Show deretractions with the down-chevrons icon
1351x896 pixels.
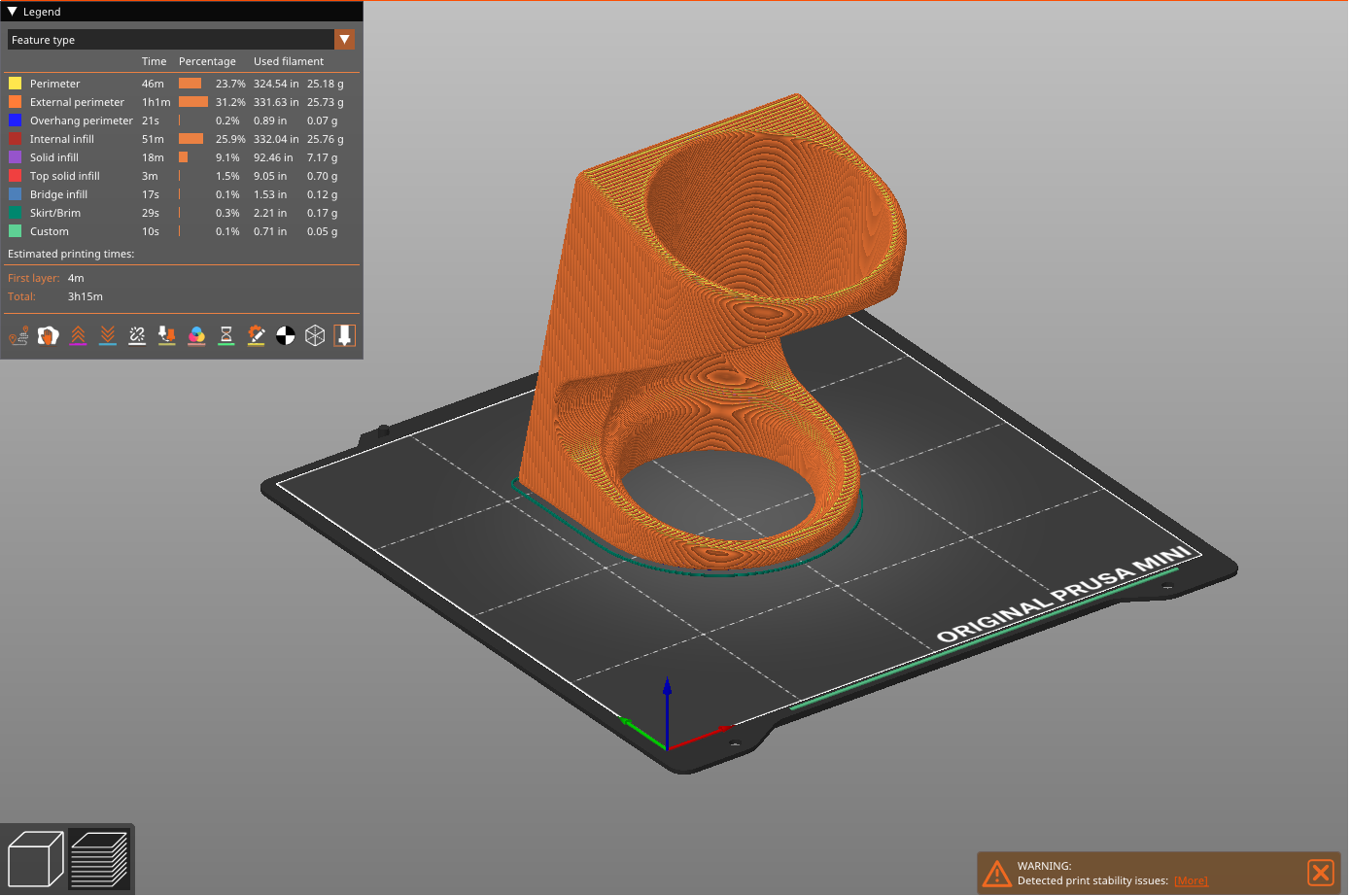[x=108, y=336]
